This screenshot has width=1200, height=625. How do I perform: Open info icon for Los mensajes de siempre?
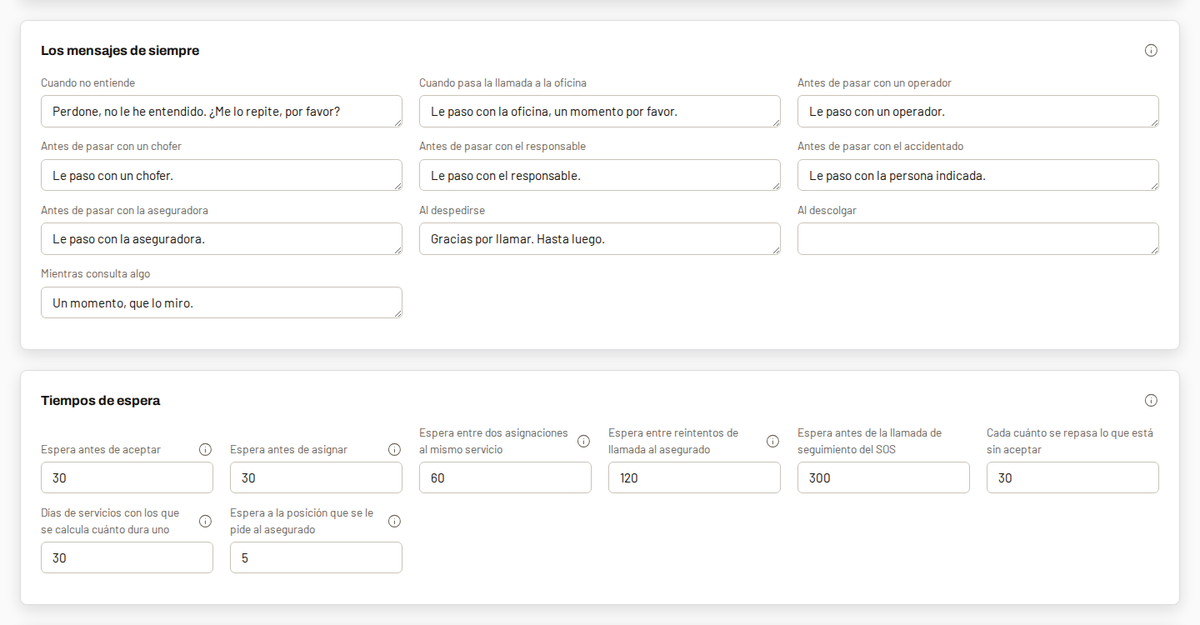click(x=1151, y=50)
